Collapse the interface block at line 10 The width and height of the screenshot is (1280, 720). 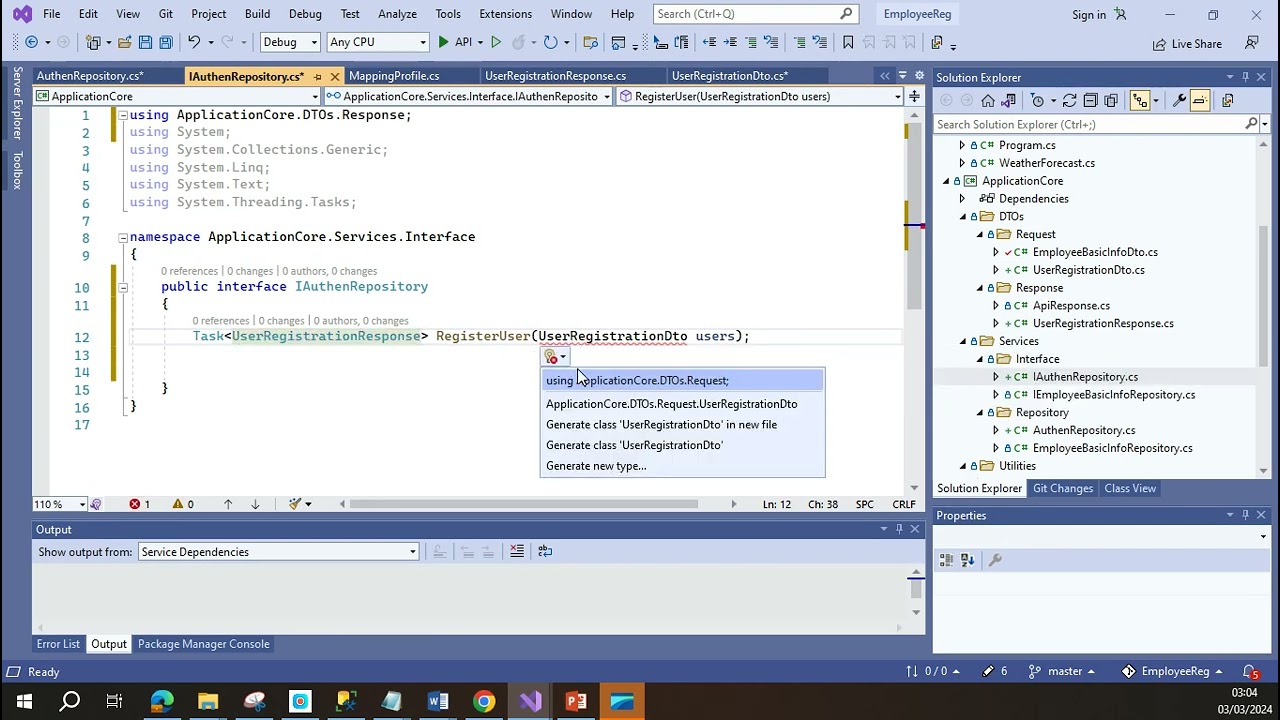tap(122, 287)
